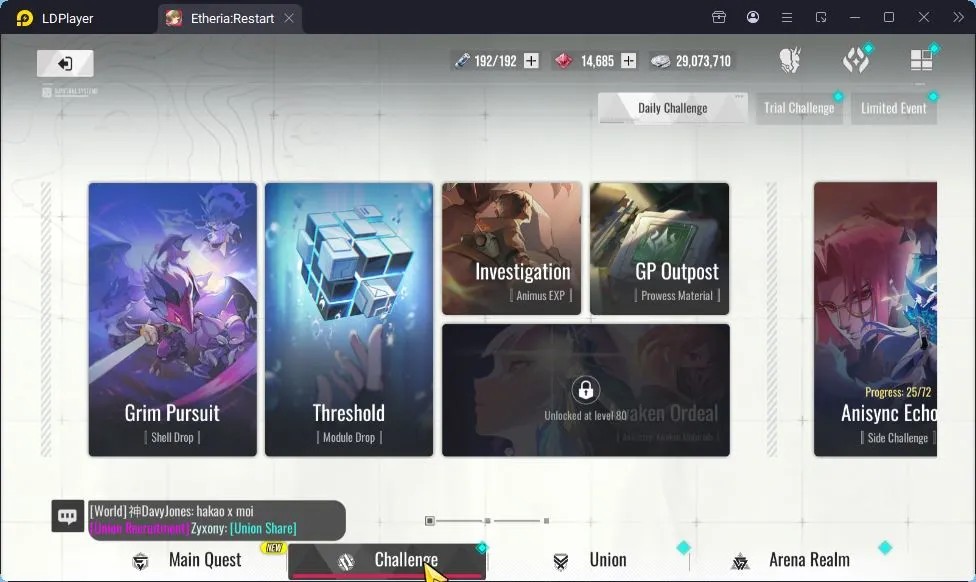The width and height of the screenshot is (976, 582).
Task: Open the character head profile icon
Action: point(790,60)
